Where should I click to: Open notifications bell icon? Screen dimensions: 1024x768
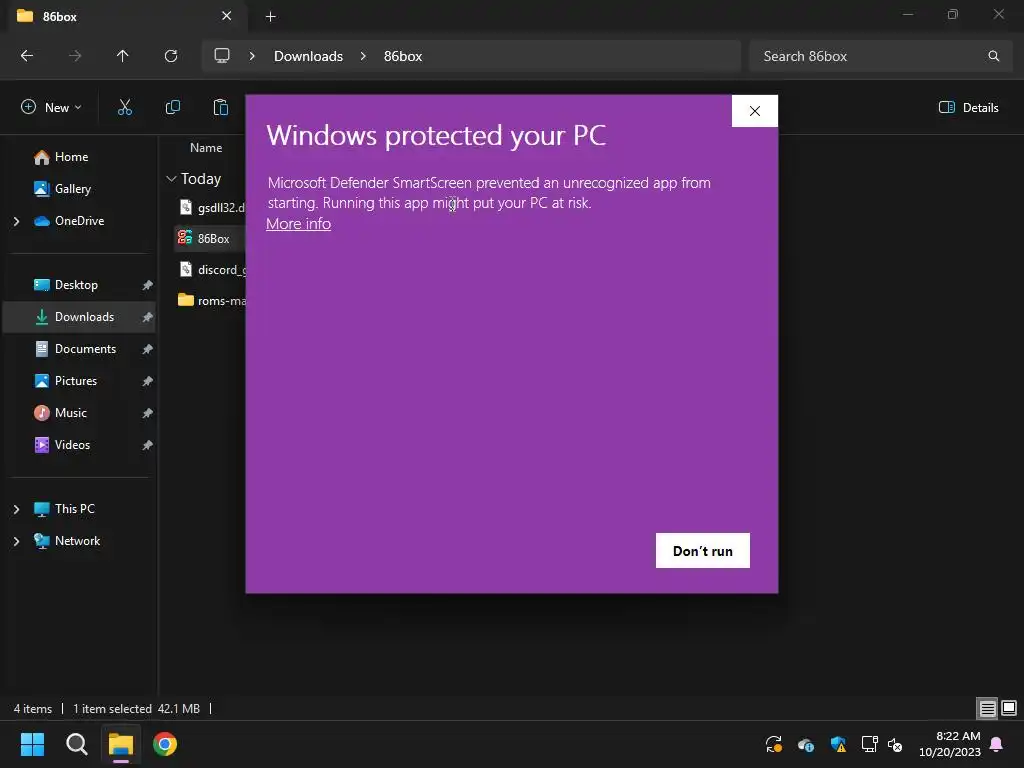coord(997,744)
